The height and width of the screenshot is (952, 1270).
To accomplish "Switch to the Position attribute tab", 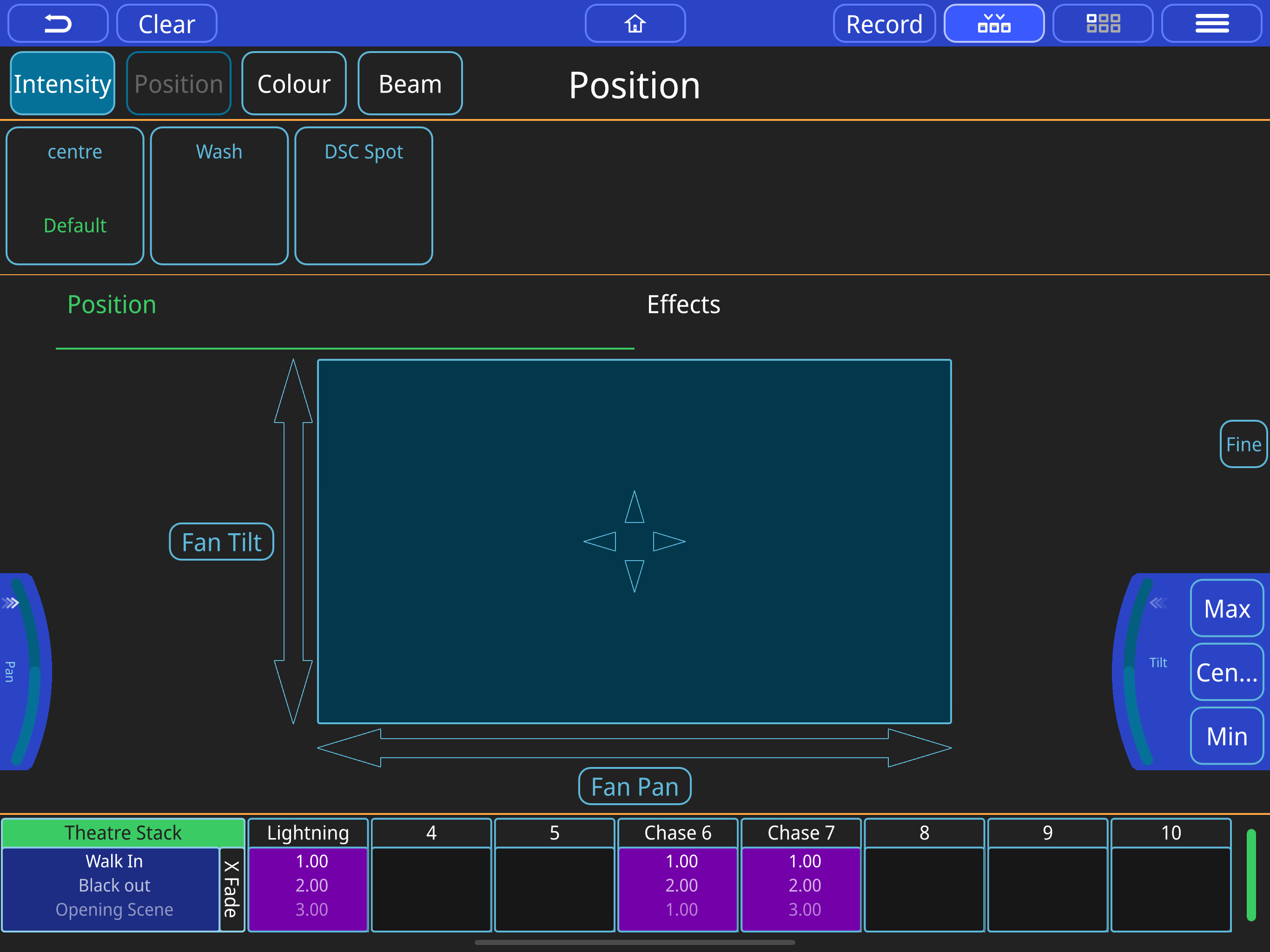I will coord(179,84).
